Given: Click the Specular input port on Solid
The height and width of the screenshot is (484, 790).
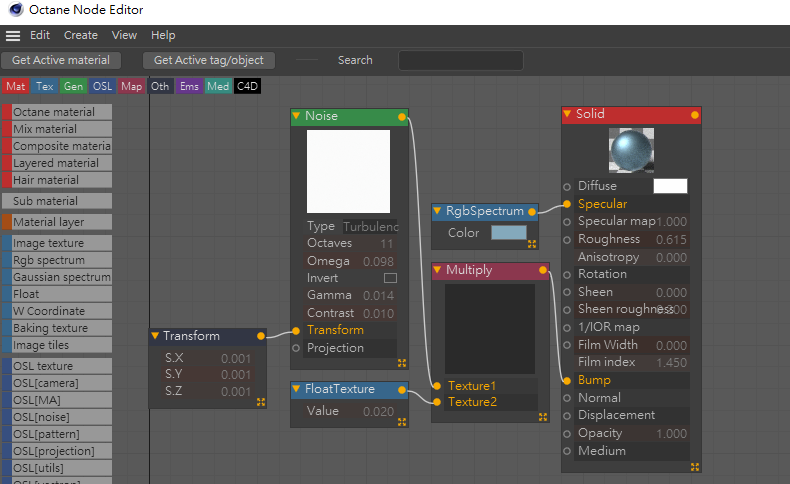Looking at the screenshot, I should 567,204.
